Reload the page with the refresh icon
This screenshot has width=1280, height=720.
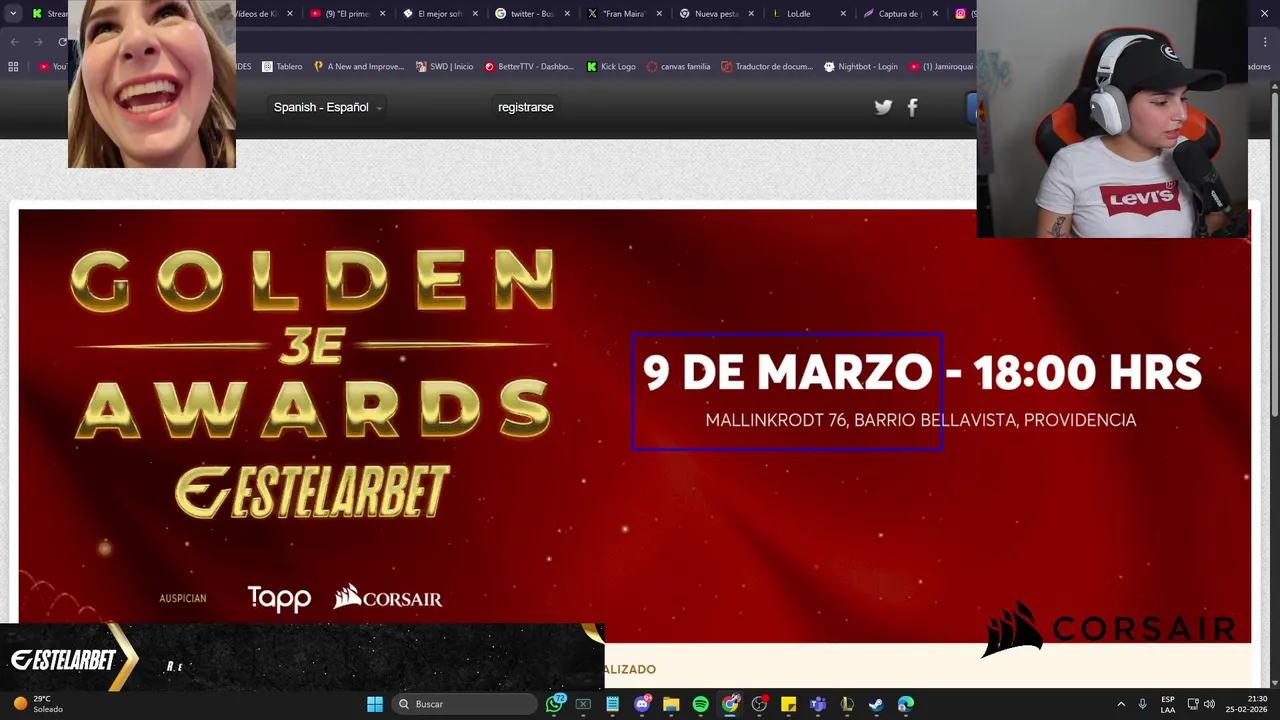click(62, 42)
